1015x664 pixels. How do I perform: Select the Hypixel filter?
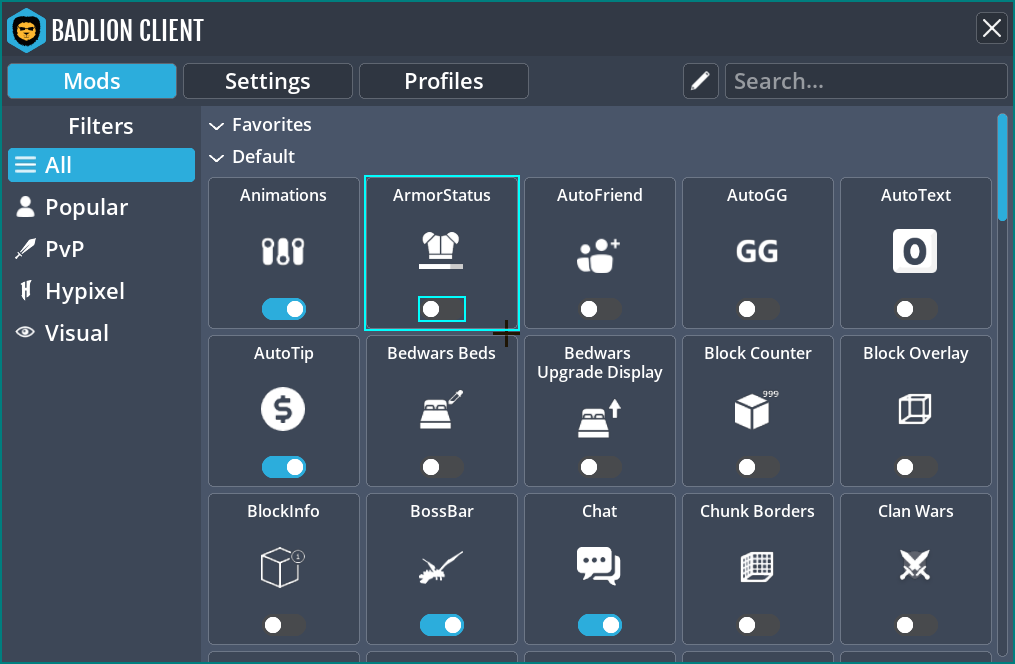point(101,291)
